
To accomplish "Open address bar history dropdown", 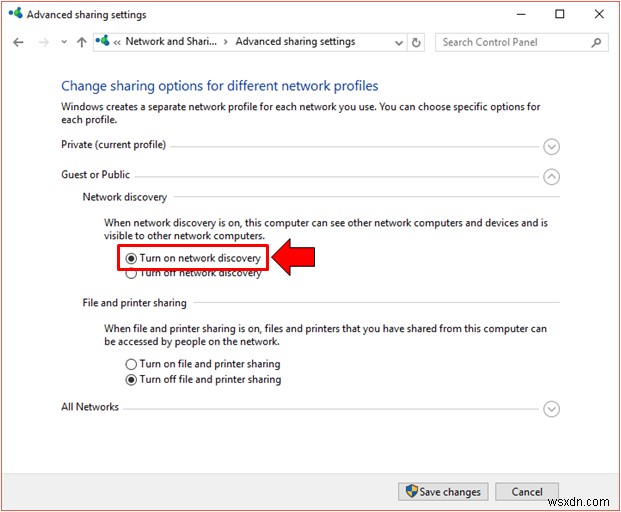I will pyautogui.click(x=399, y=42).
